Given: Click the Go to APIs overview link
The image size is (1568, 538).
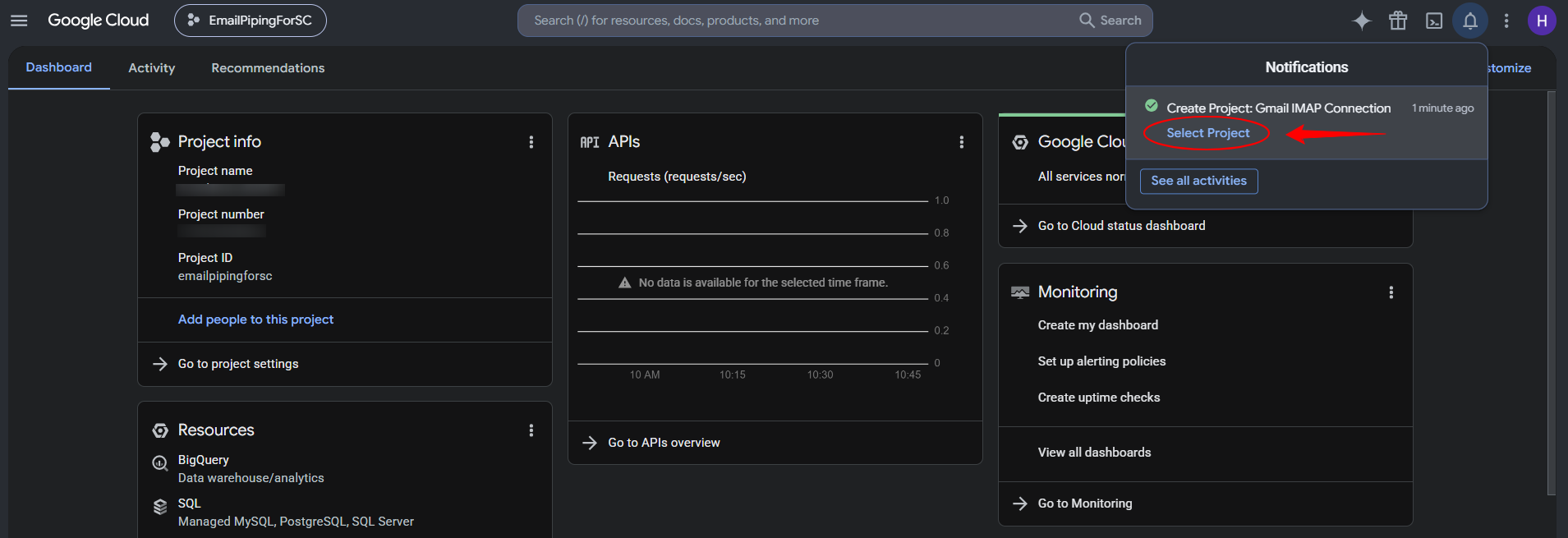Looking at the screenshot, I should coord(664,443).
